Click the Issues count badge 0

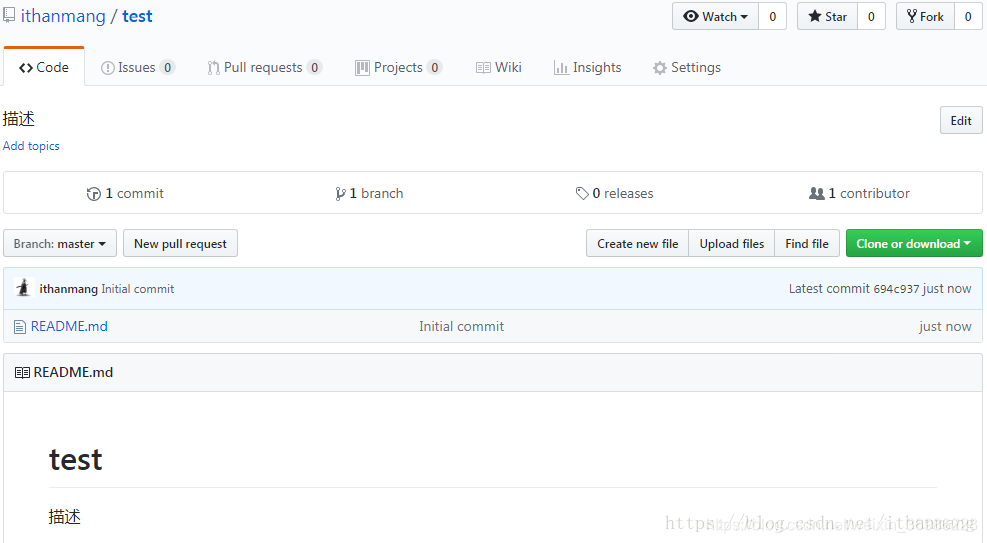(167, 67)
